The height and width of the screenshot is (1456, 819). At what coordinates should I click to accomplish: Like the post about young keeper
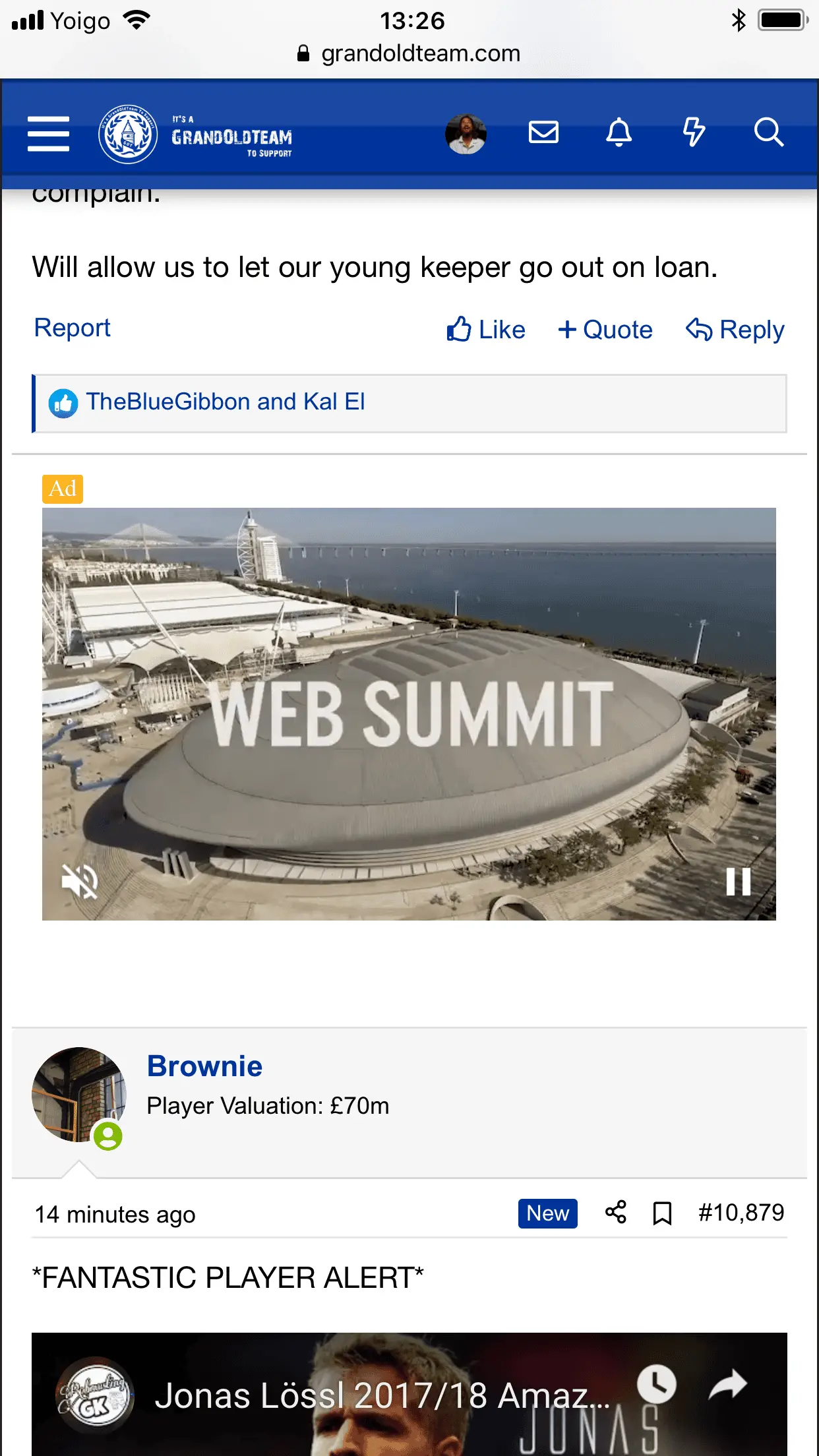click(x=486, y=330)
